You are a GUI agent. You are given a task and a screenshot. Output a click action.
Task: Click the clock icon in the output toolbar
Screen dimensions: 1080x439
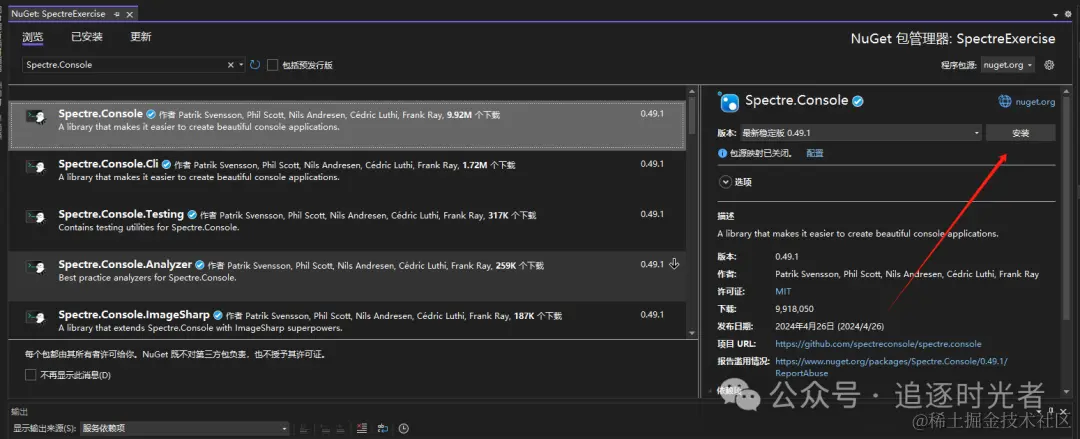pyautogui.click(x=404, y=429)
